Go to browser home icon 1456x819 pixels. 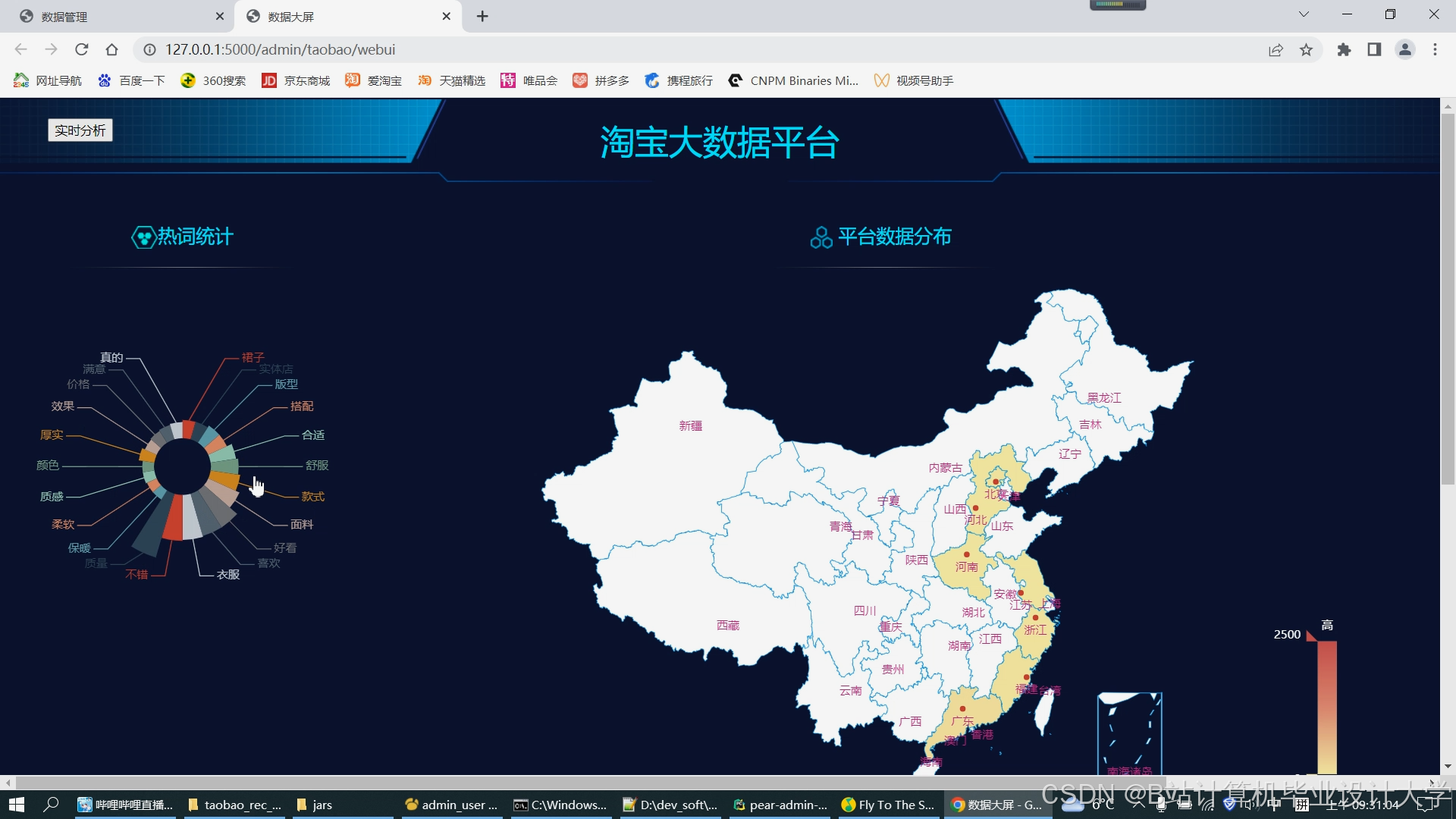(112, 50)
